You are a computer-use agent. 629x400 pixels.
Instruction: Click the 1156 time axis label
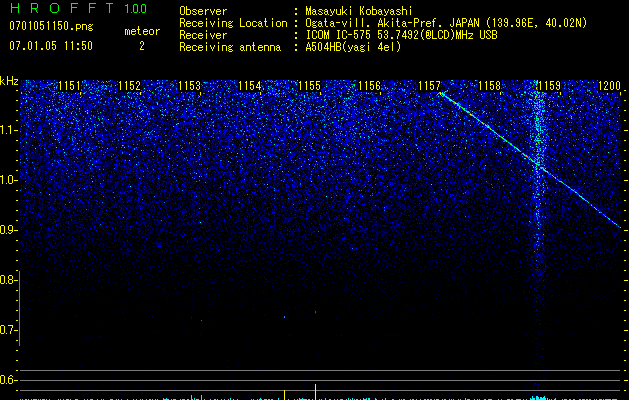click(x=369, y=86)
